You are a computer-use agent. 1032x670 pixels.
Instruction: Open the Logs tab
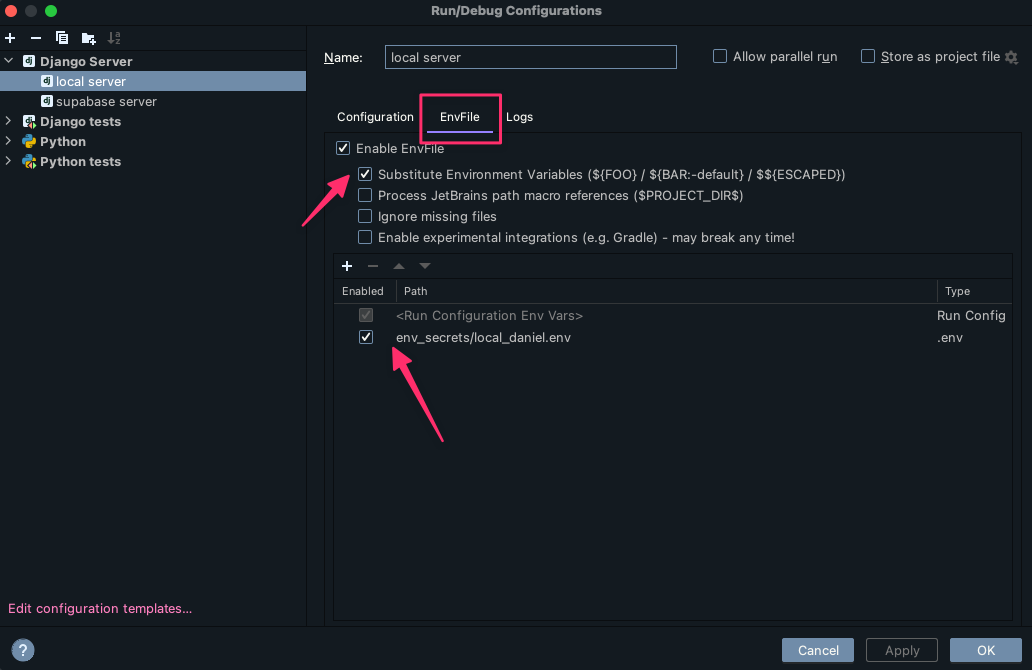[x=519, y=117]
